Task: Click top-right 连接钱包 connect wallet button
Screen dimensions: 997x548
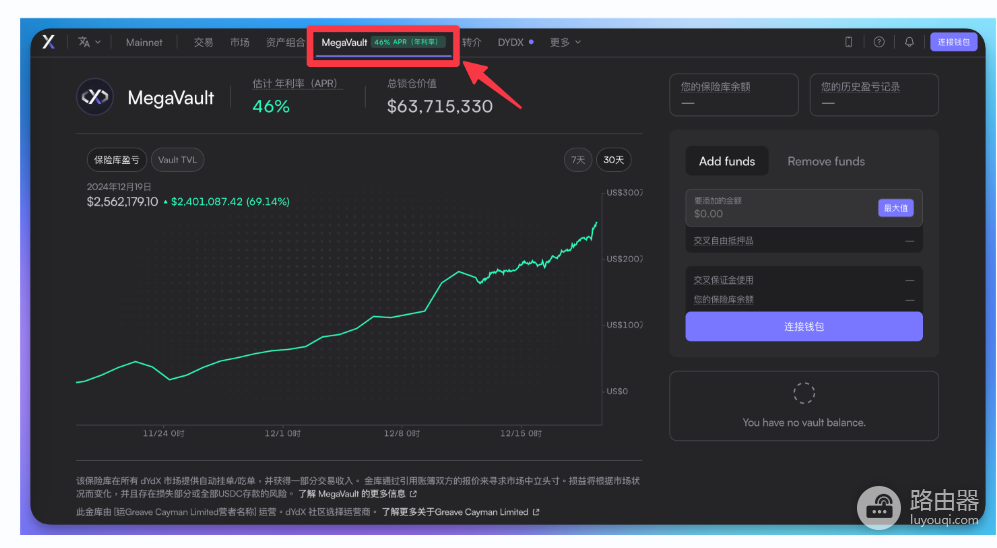Action: [953, 42]
